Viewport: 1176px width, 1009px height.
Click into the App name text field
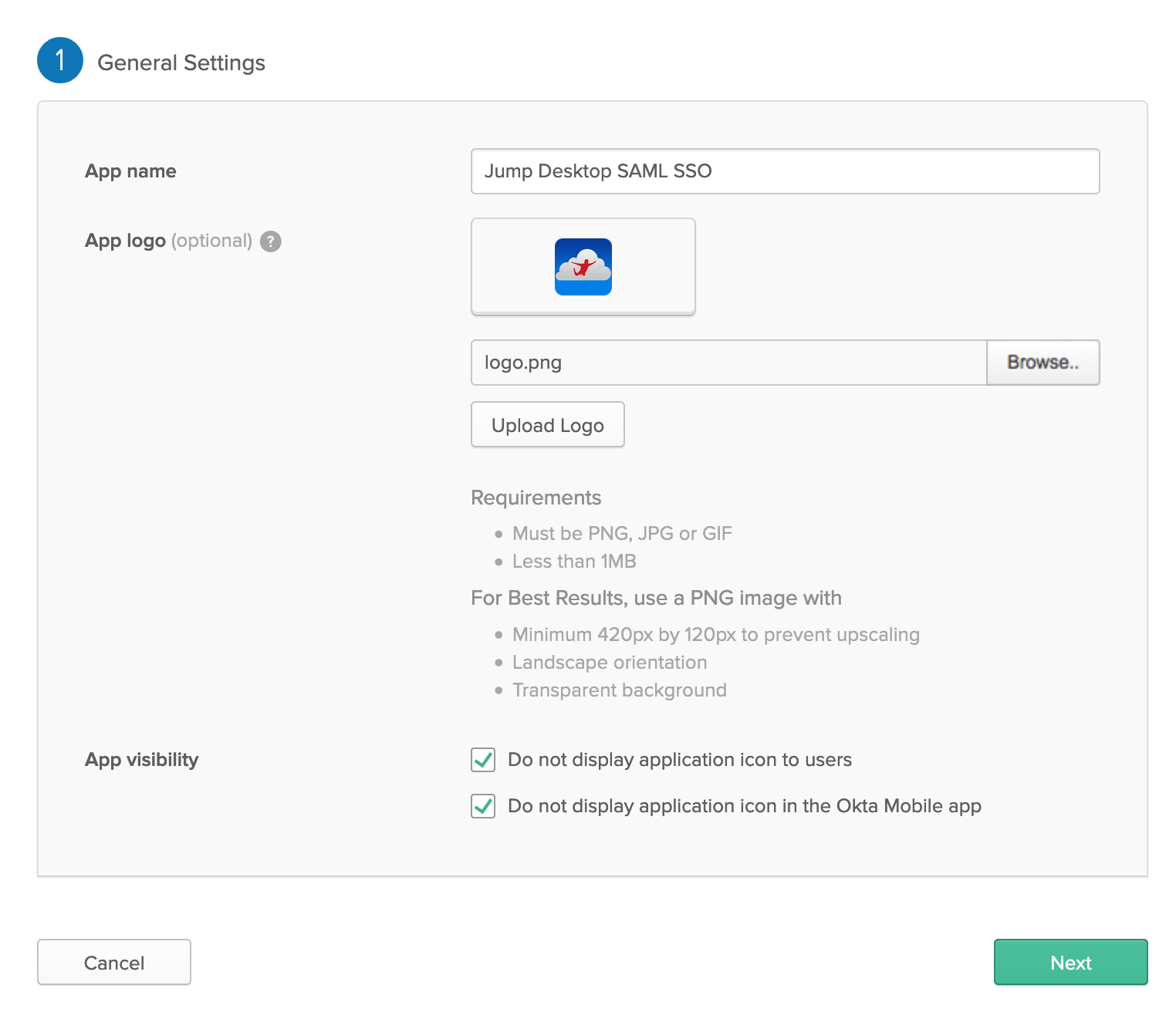click(785, 171)
